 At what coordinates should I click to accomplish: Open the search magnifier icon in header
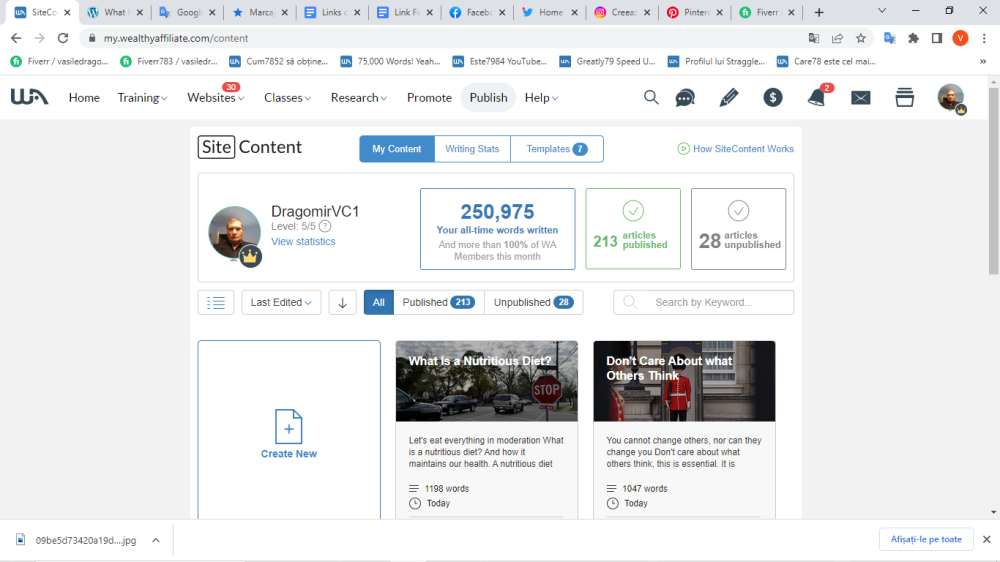[651, 97]
